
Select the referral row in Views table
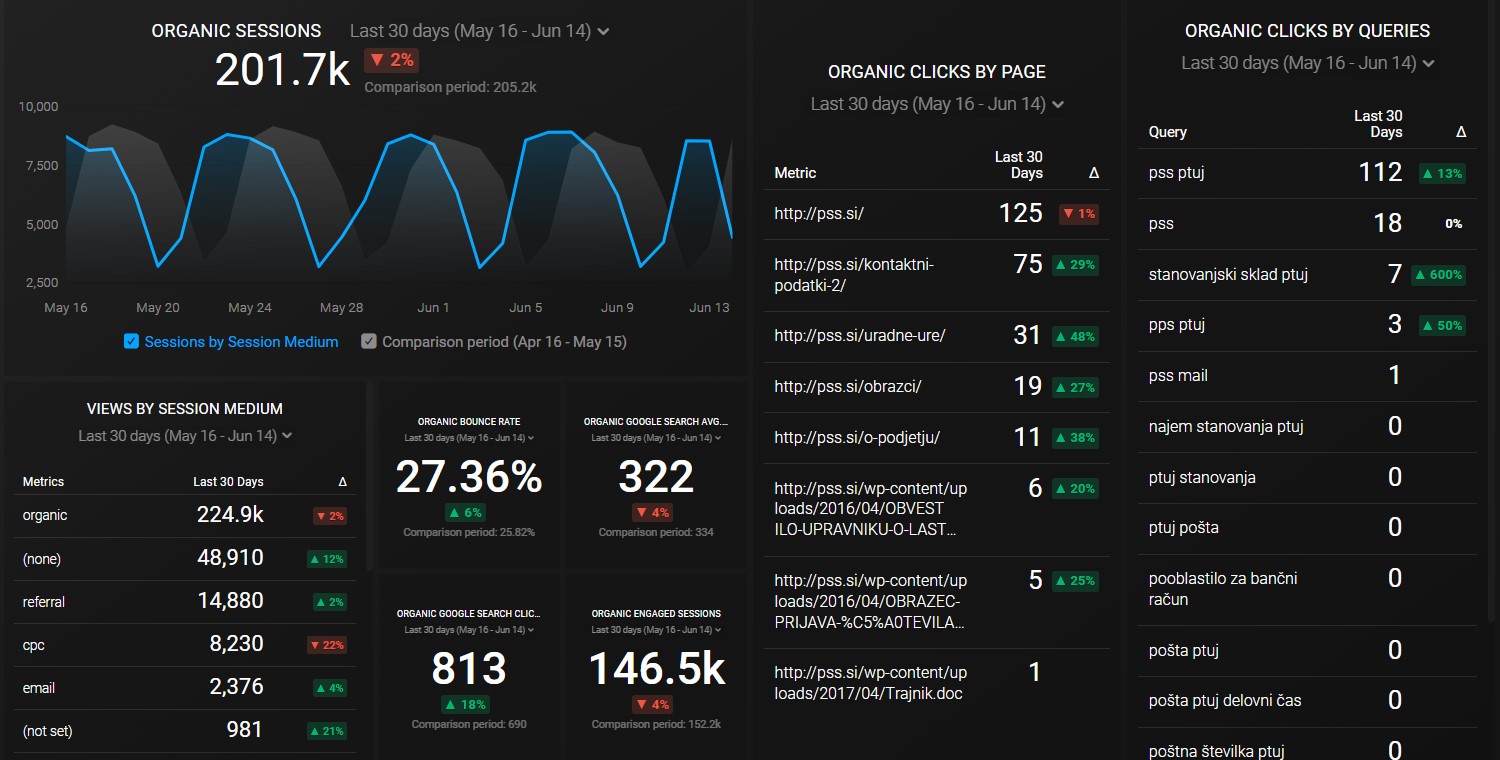185,602
